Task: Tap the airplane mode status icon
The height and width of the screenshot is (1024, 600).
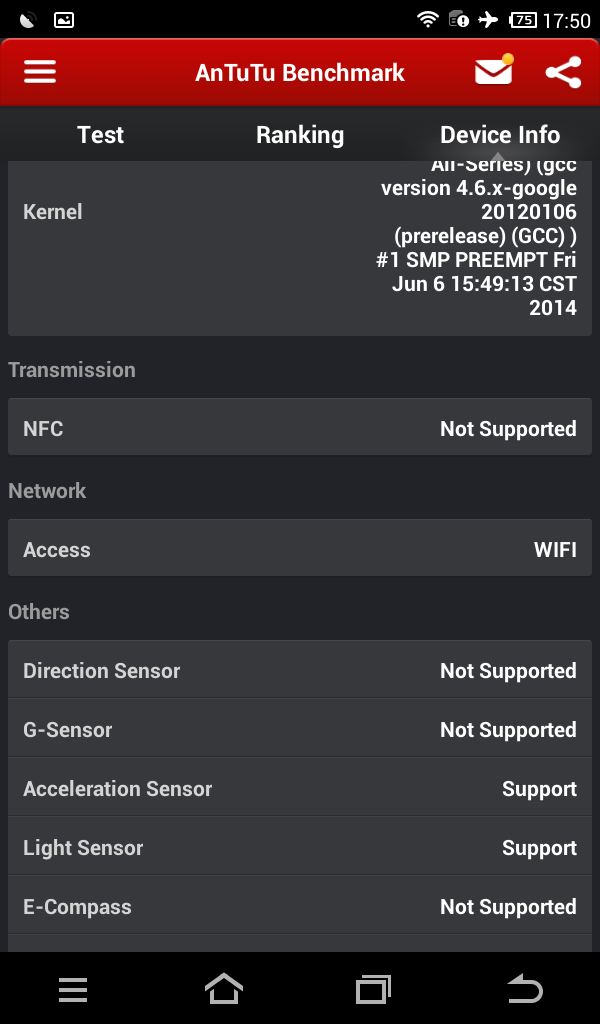Action: (488, 19)
